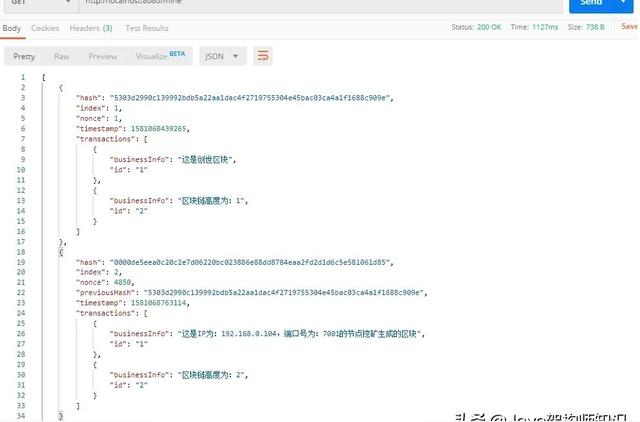Click the hash value starting with 0000de5eea
The width and height of the screenshot is (640, 422).
[250, 262]
